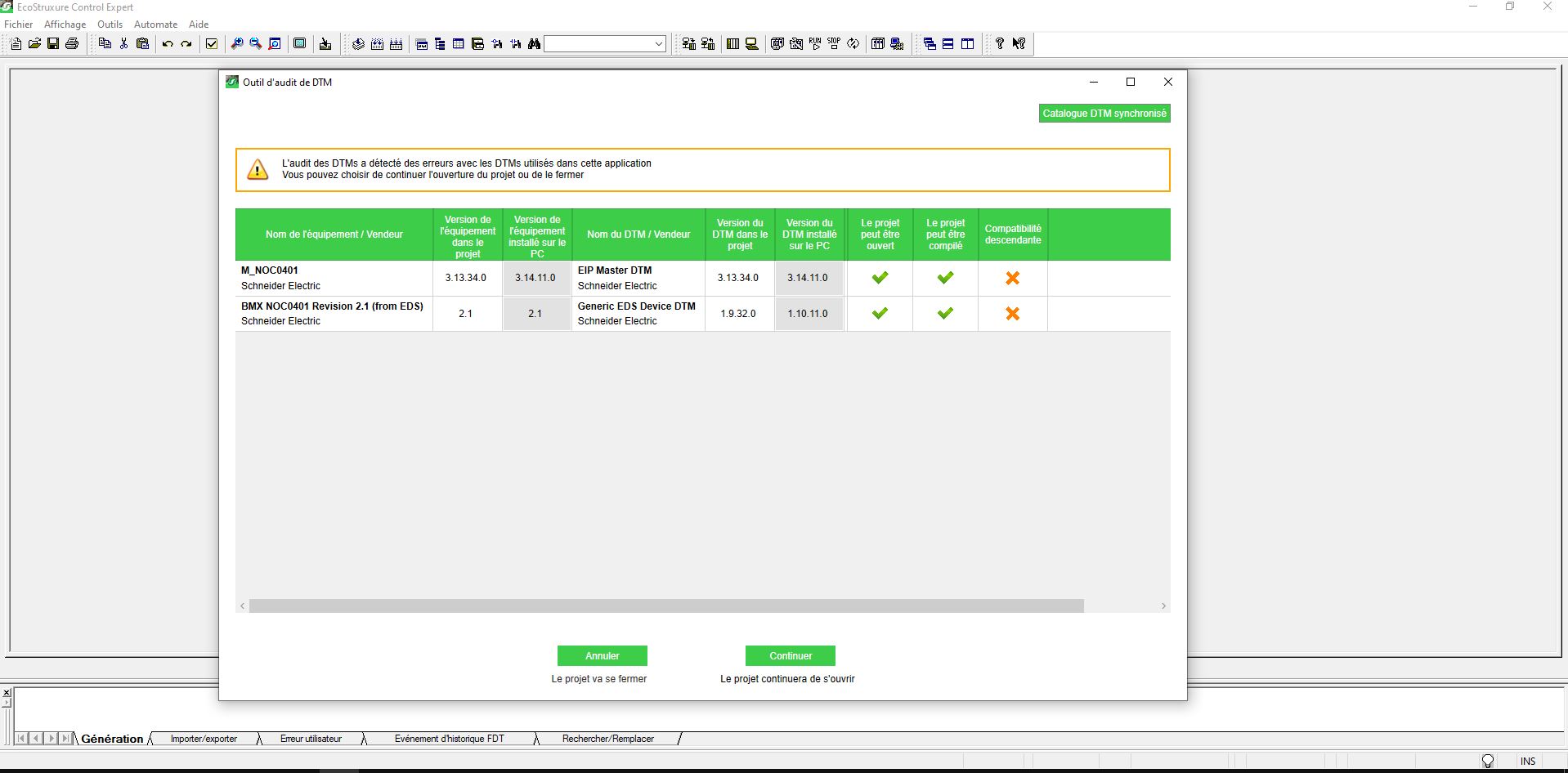Open the Automate menu

point(155,25)
